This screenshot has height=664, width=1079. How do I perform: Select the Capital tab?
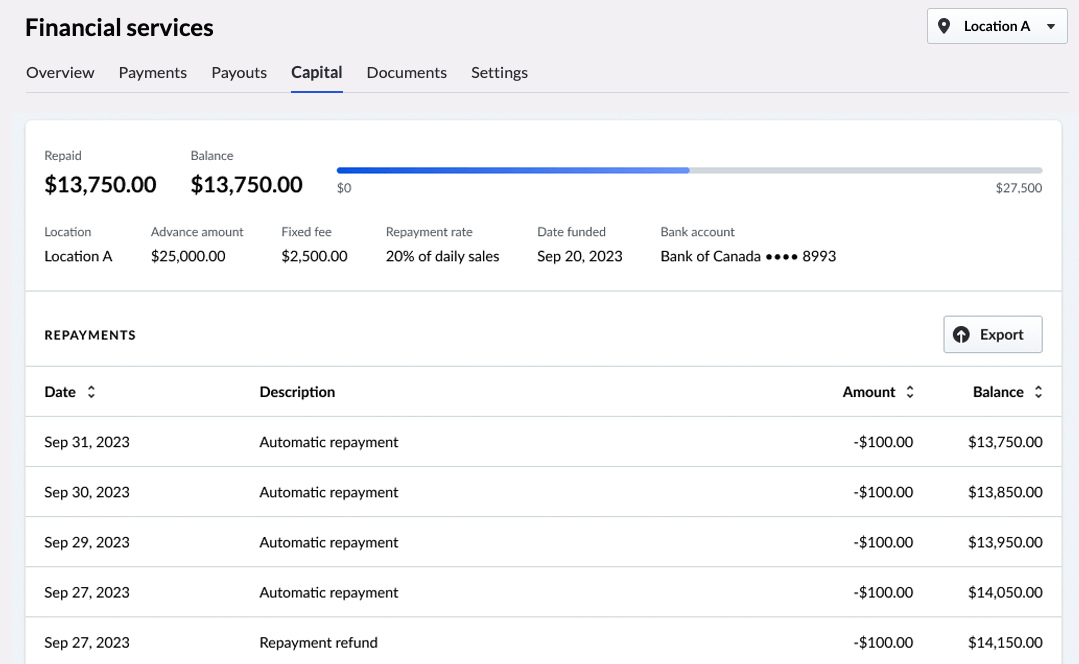tap(317, 72)
